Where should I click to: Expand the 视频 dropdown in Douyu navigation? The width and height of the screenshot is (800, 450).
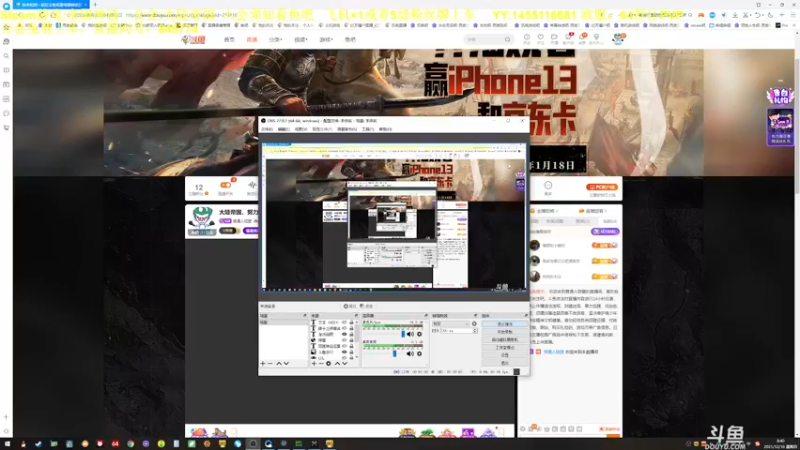[301, 39]
